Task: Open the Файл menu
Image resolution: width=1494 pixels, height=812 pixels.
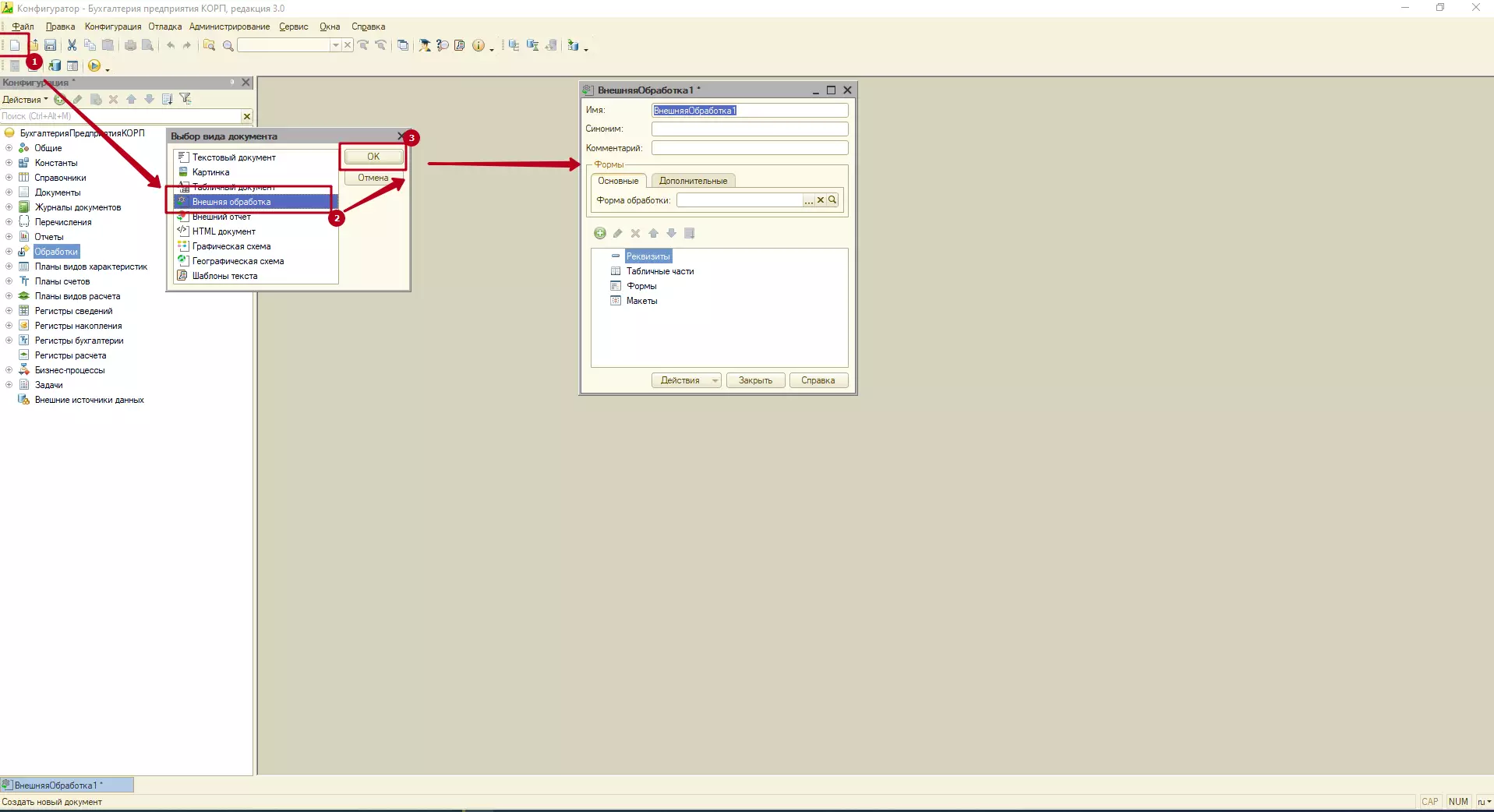Action: click(x=23, y=26)
